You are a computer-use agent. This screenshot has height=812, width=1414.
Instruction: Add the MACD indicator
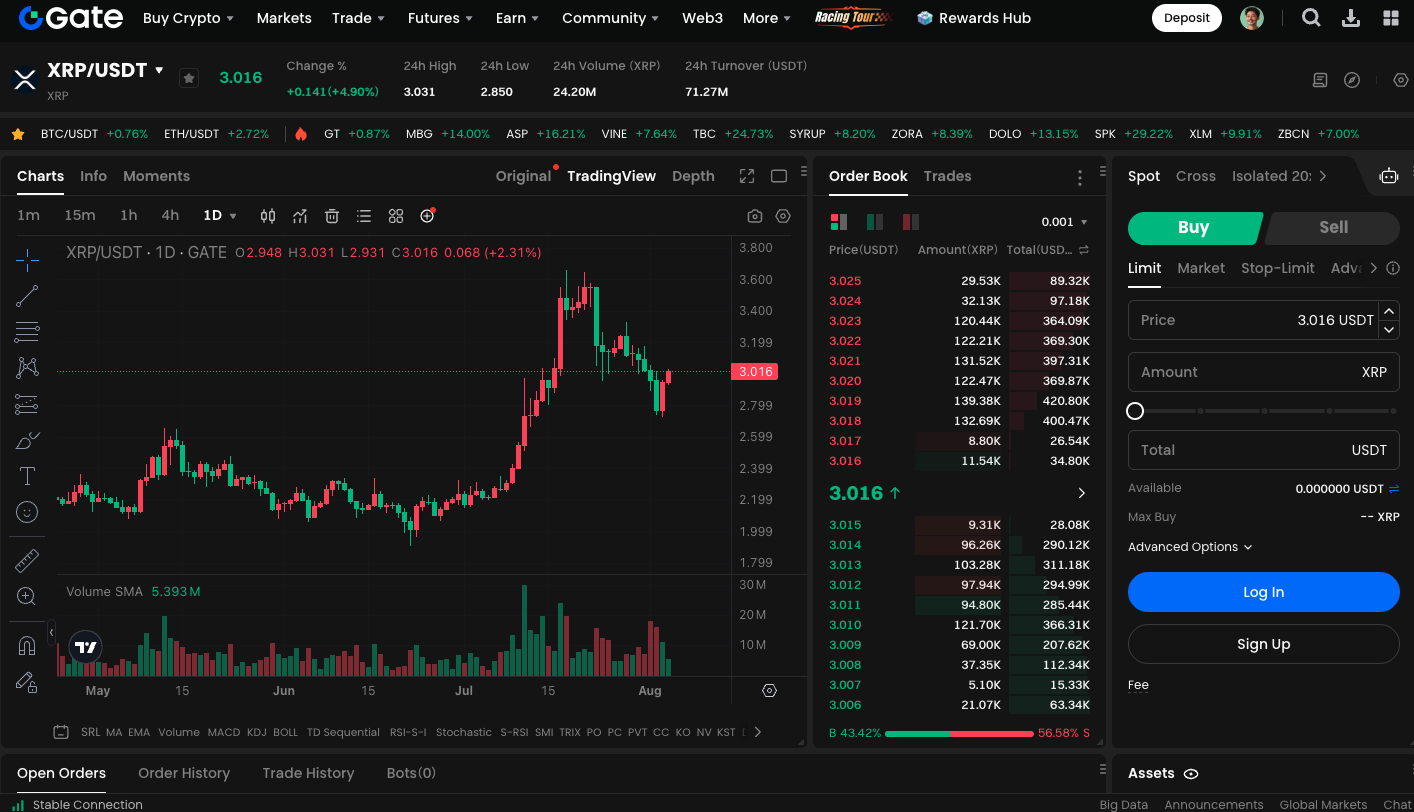(224, 732)
